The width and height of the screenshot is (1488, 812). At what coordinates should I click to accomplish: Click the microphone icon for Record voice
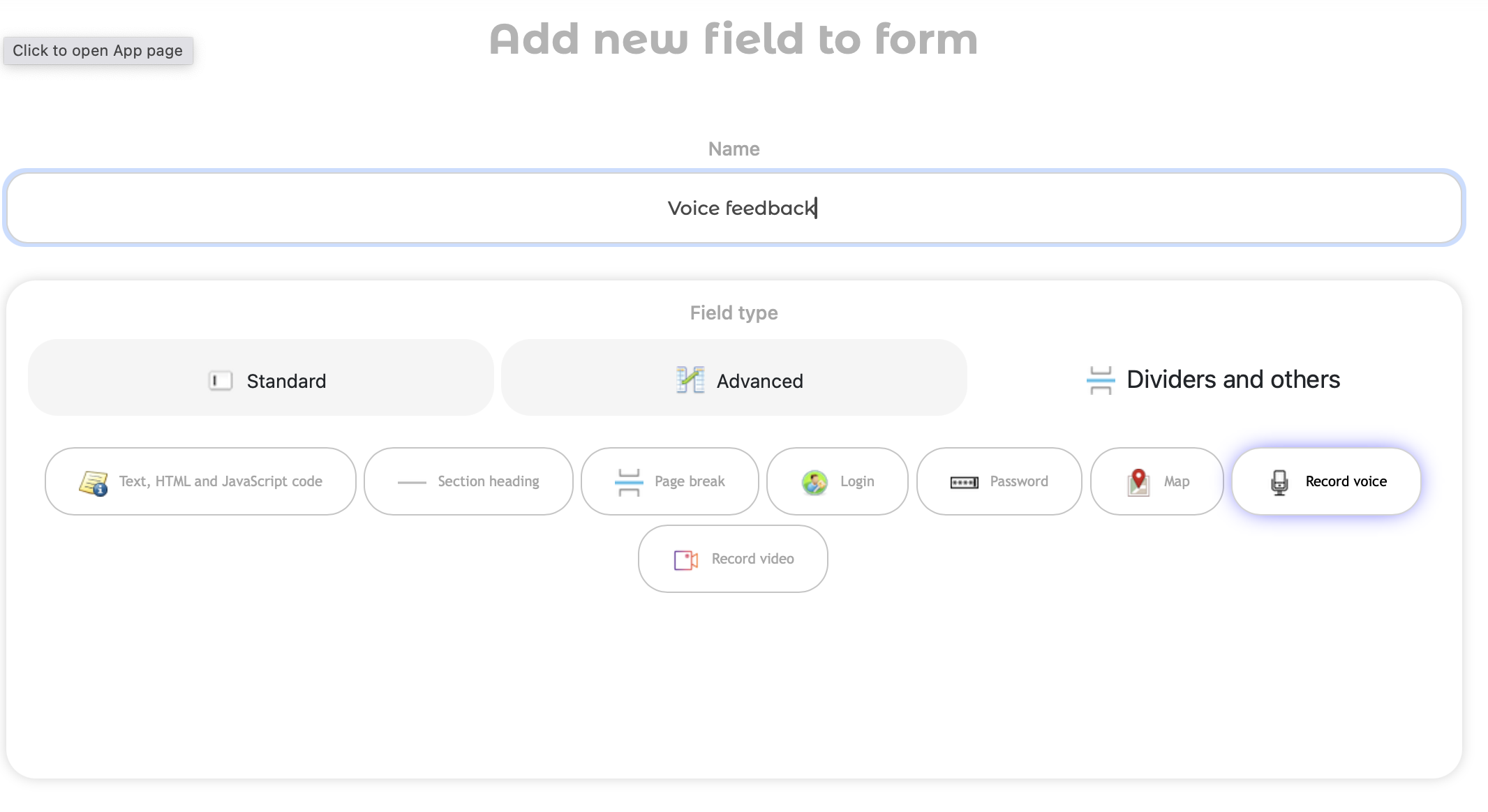coord(1279,482)
